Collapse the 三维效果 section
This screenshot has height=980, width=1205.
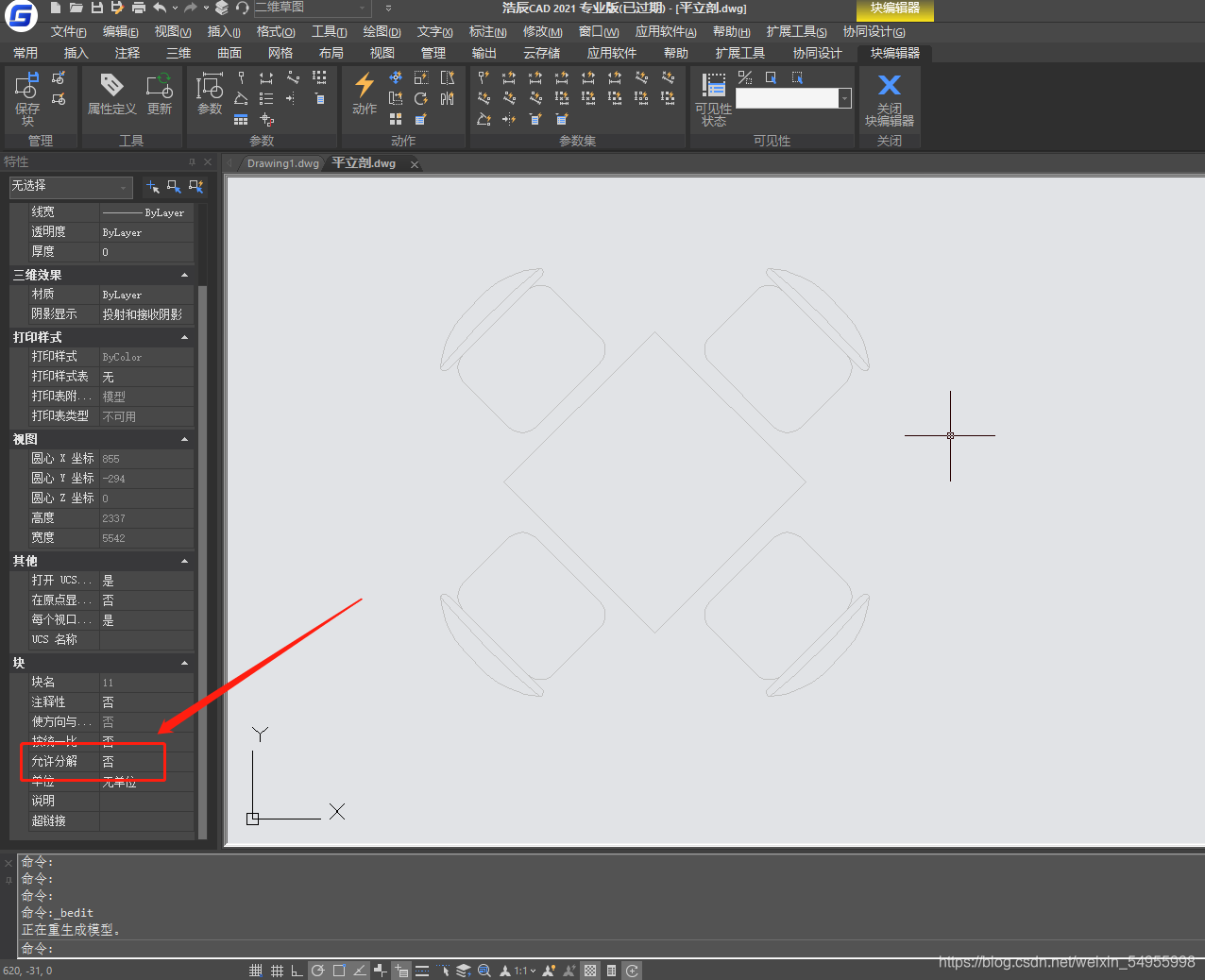[184, 275]
